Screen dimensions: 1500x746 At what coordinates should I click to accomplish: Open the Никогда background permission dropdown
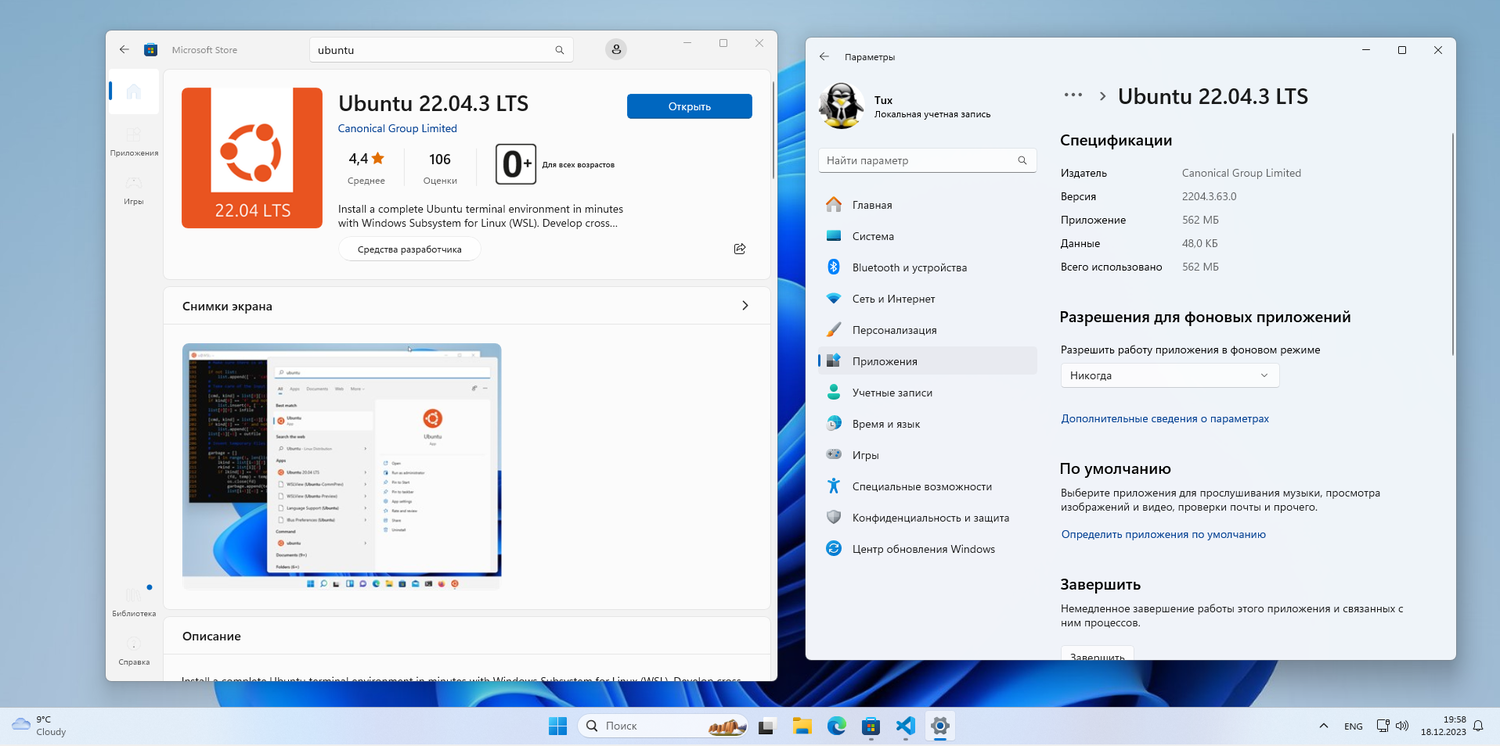(1170, 376)
